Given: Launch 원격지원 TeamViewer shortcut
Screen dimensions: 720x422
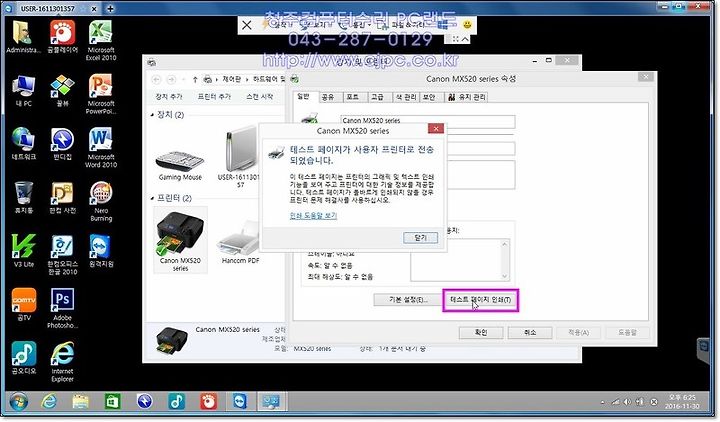Looking at the screenshot, I should tap(101, 251).
